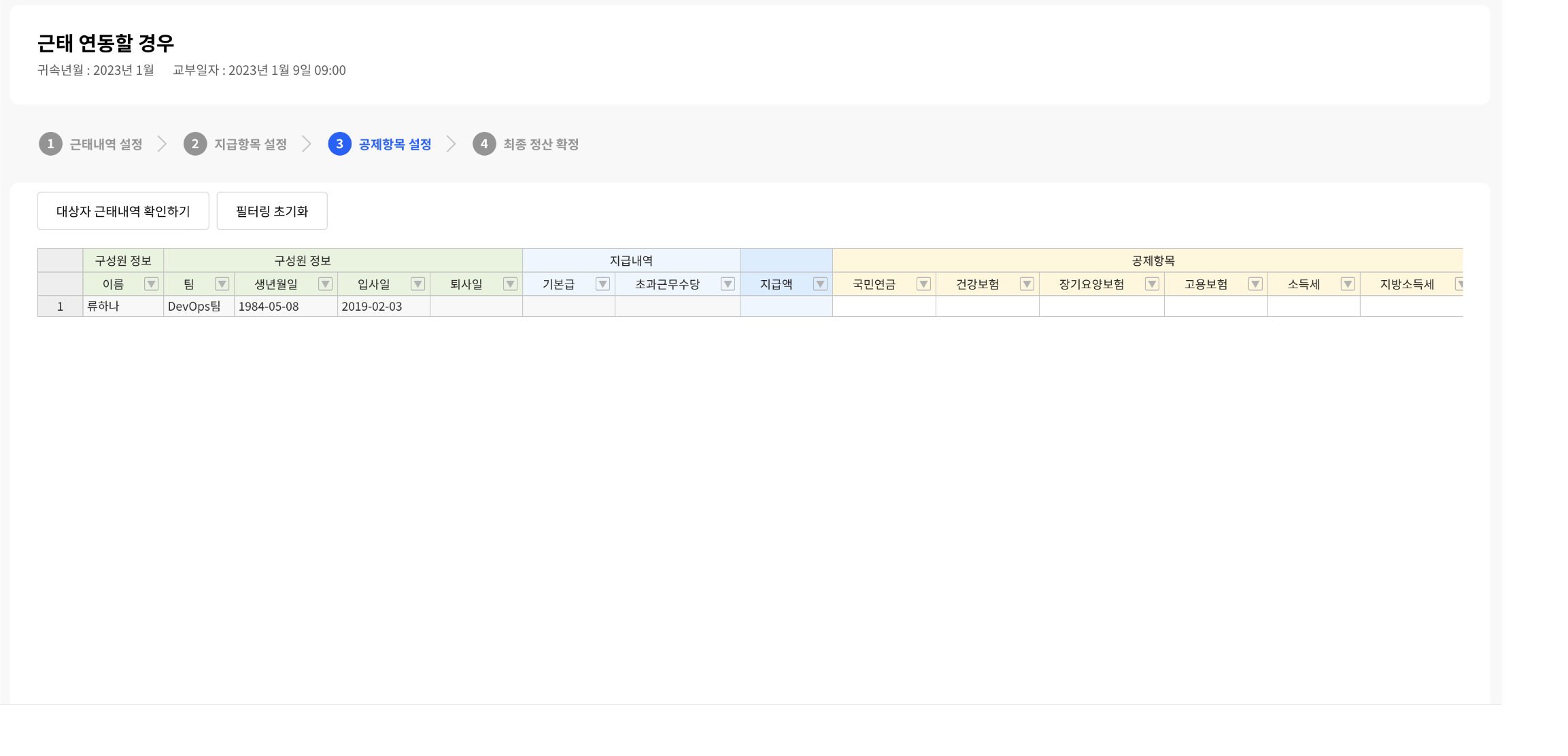
Task: Click the empty 지방소득세 cell for 류하나
Action: (1412, 307)
